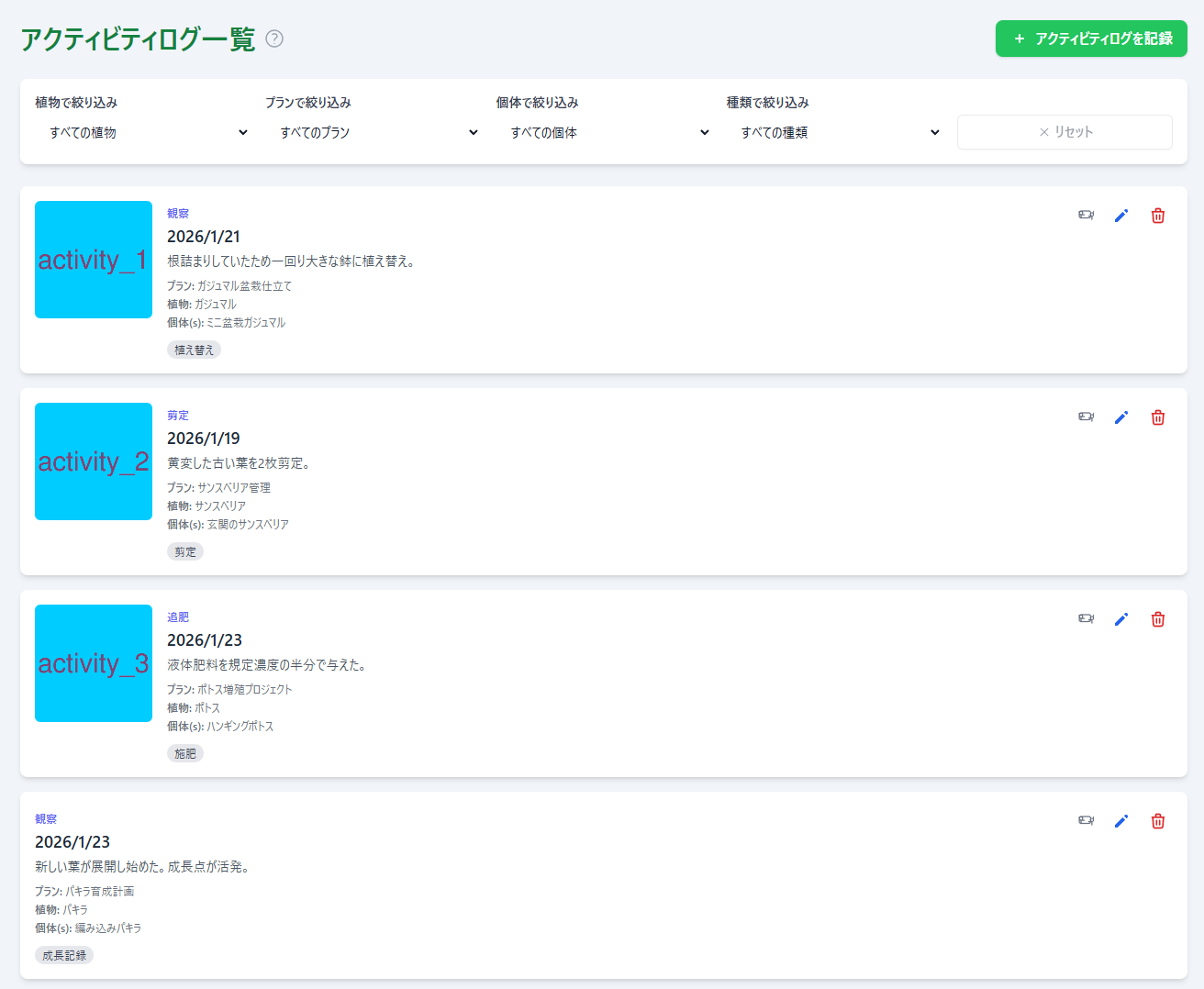The height and width of the screenshot is (989, 1204).
Task: Click the note 根詰まりしていたため一回り大きな鉢に植え替え。
Action: [293, 261]
